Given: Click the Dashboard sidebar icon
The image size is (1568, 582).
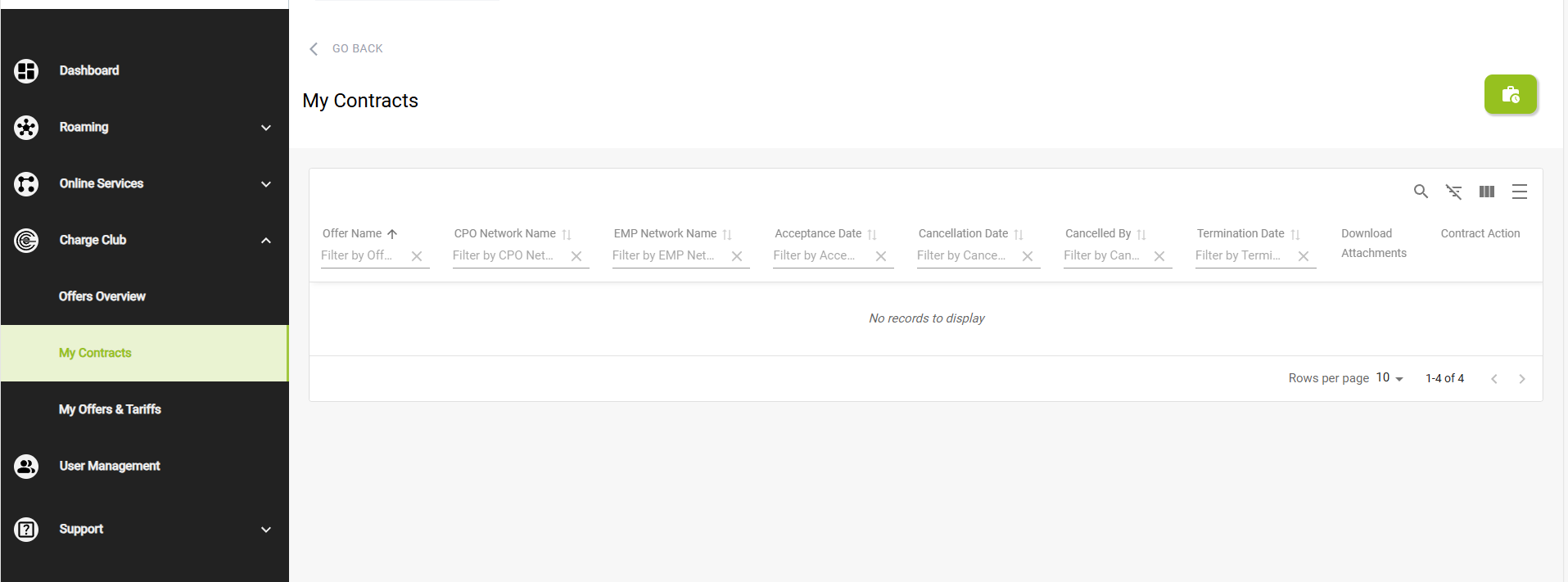Looking at the screenshot, I should click(26, 71).
